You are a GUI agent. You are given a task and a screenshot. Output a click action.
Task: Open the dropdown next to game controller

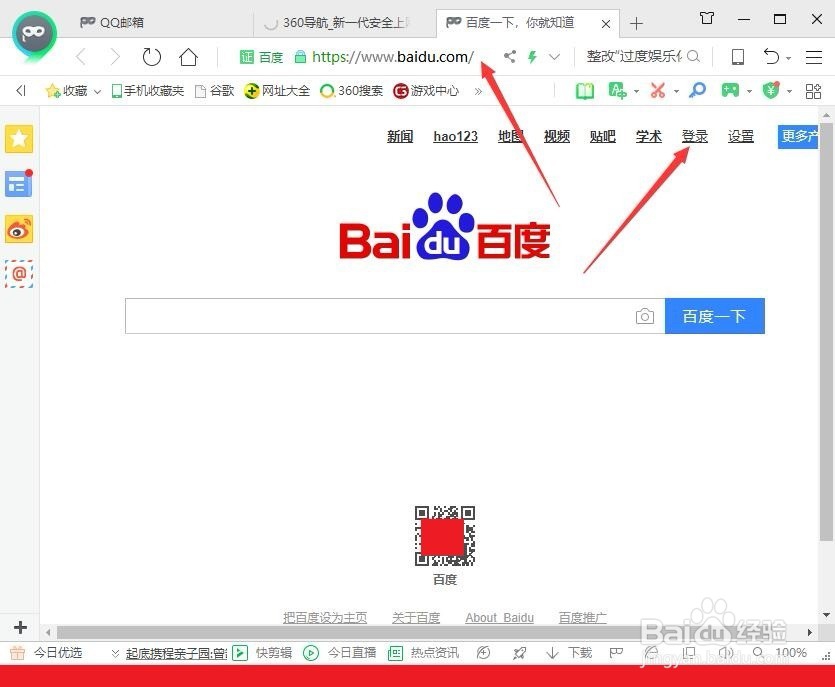pyautogui.click(x=749, y=92)
